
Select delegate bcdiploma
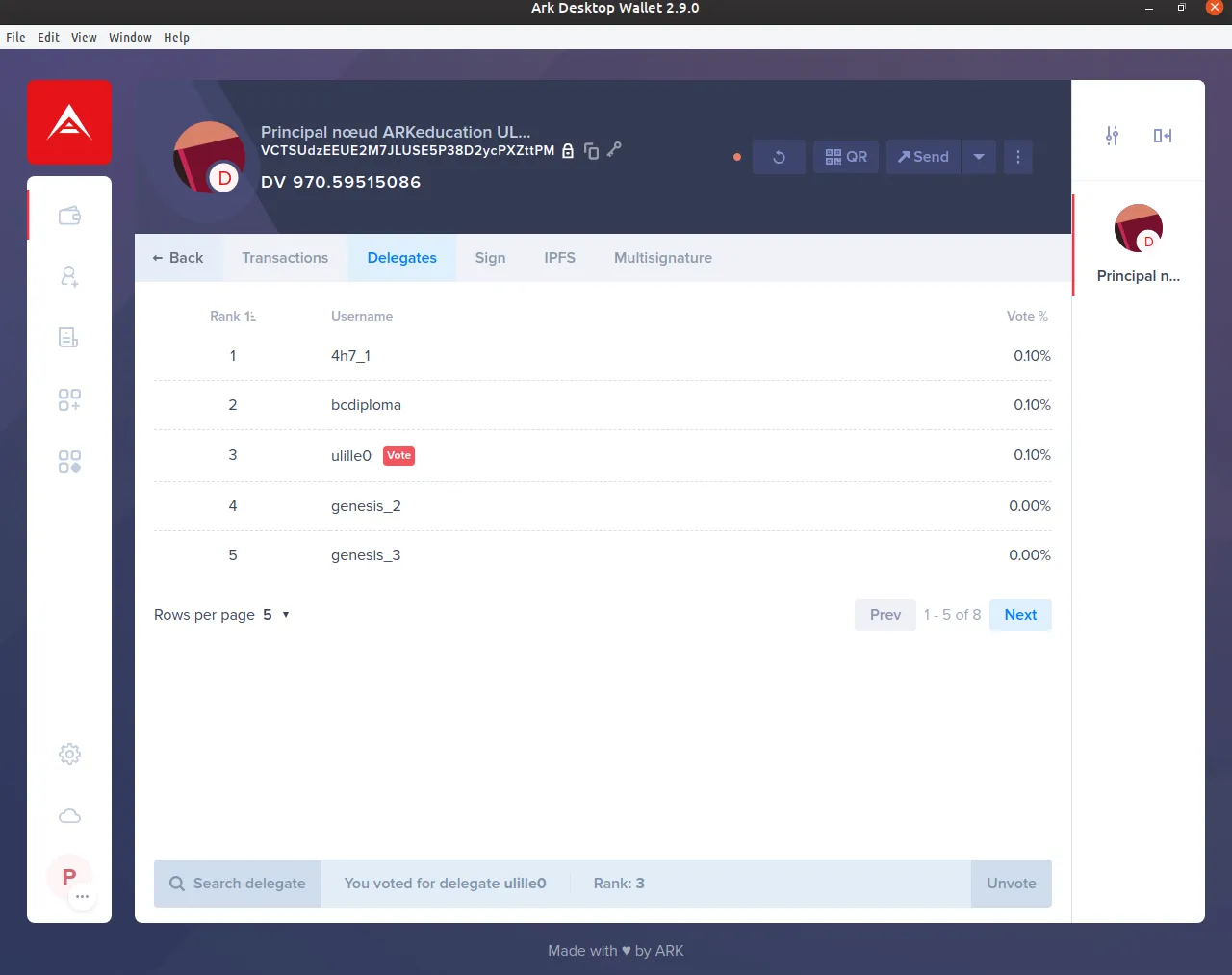[603, 405]
